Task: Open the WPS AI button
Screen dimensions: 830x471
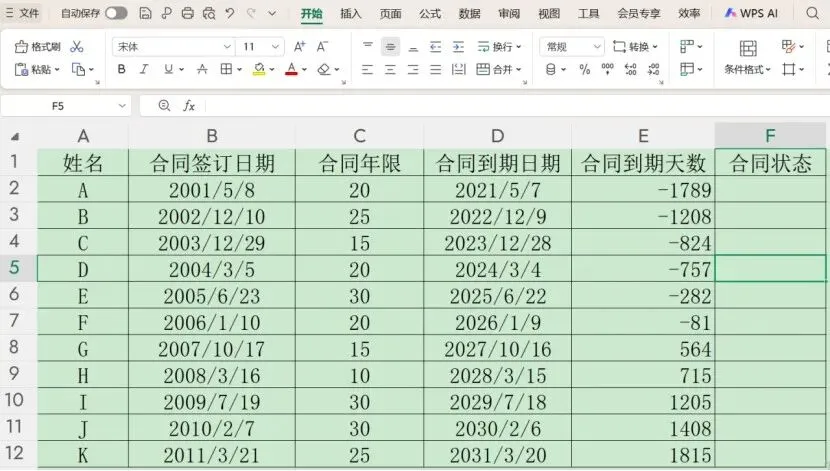Action: click(x=752, y=13)
